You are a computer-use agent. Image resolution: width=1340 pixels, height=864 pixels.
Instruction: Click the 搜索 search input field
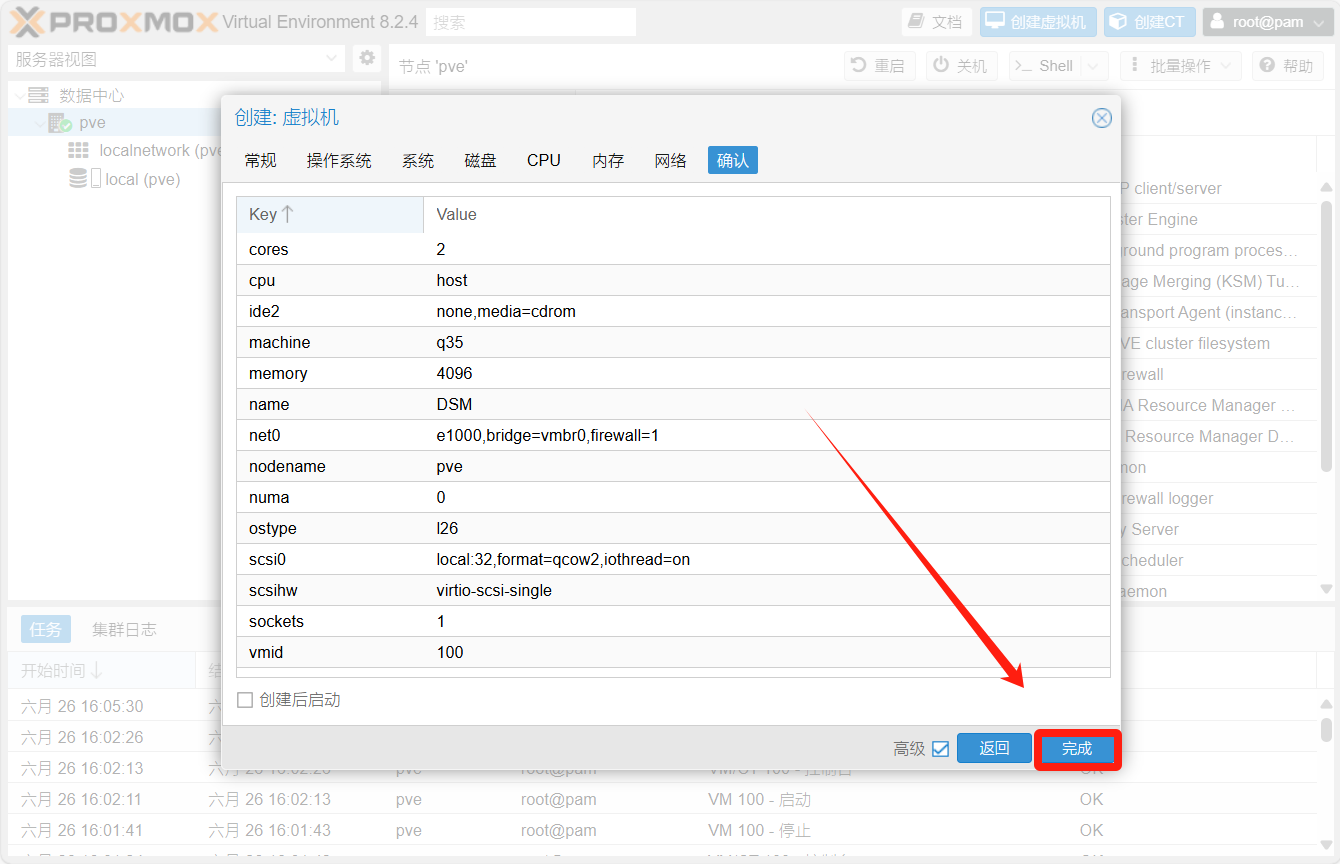coord(530,22)
